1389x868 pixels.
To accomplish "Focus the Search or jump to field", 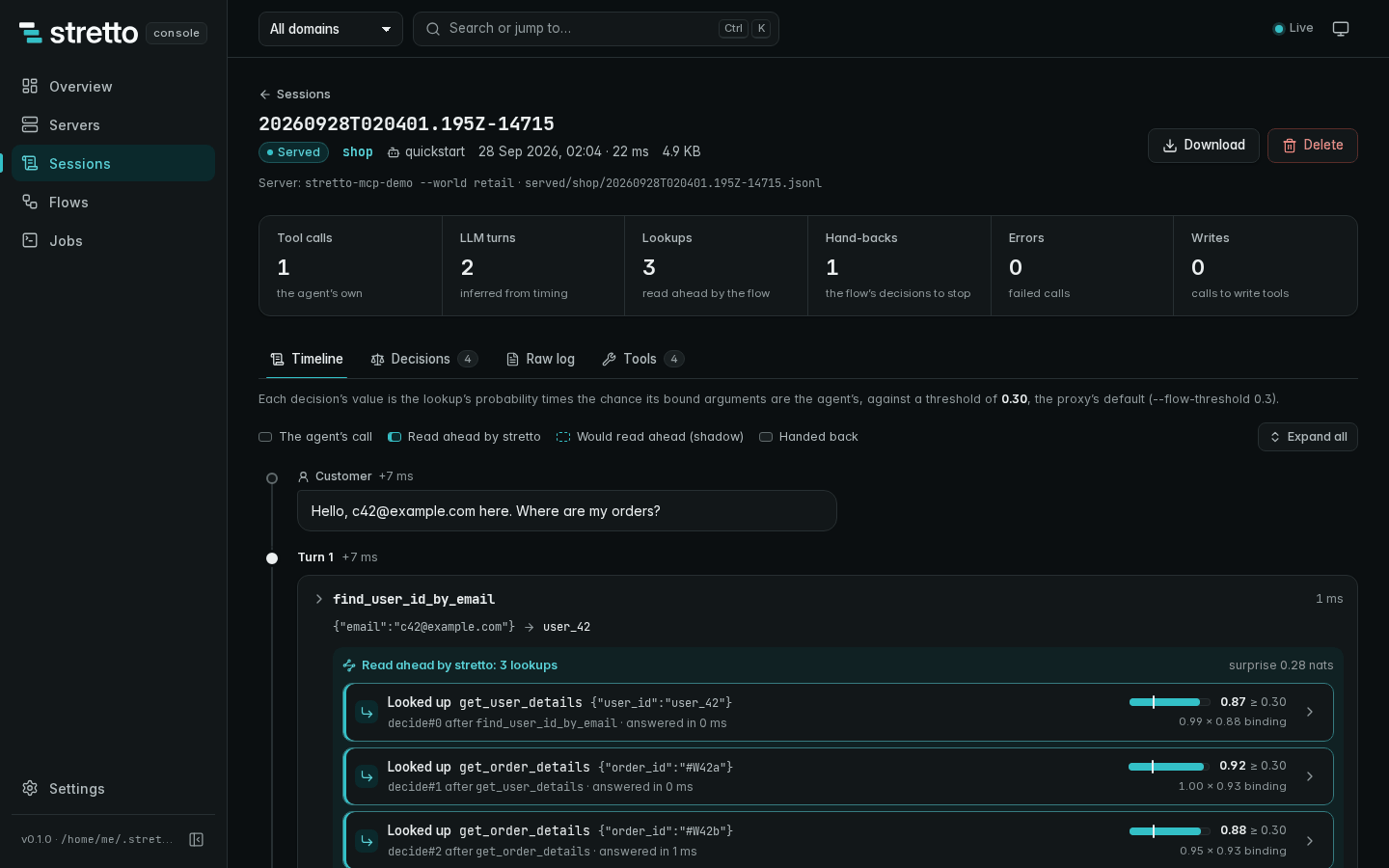I will (x=596, y=29).
